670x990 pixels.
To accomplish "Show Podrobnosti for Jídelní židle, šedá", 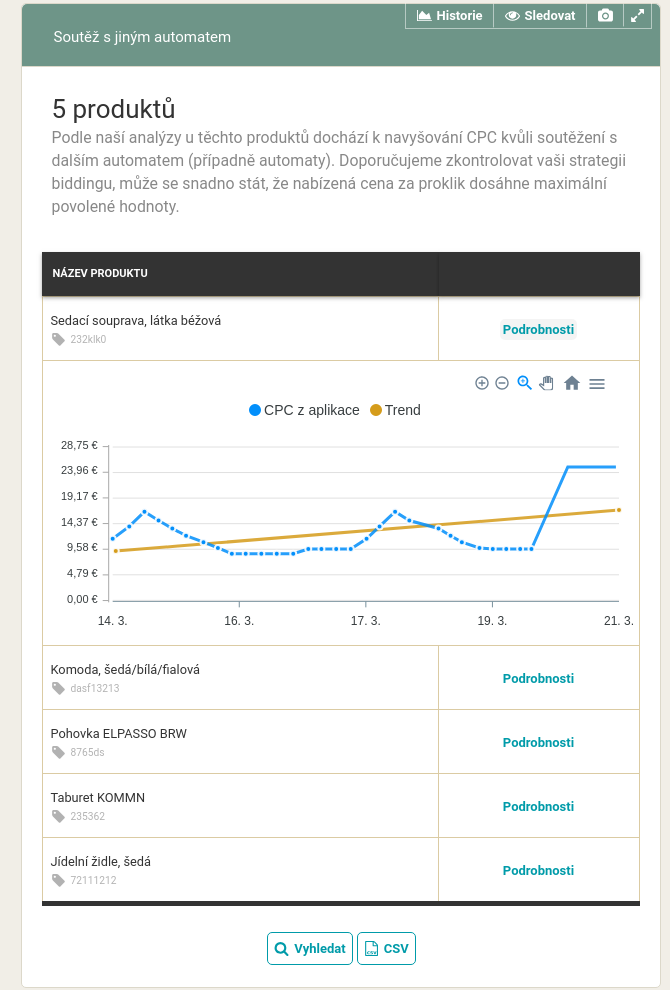I will coord(538,870).
